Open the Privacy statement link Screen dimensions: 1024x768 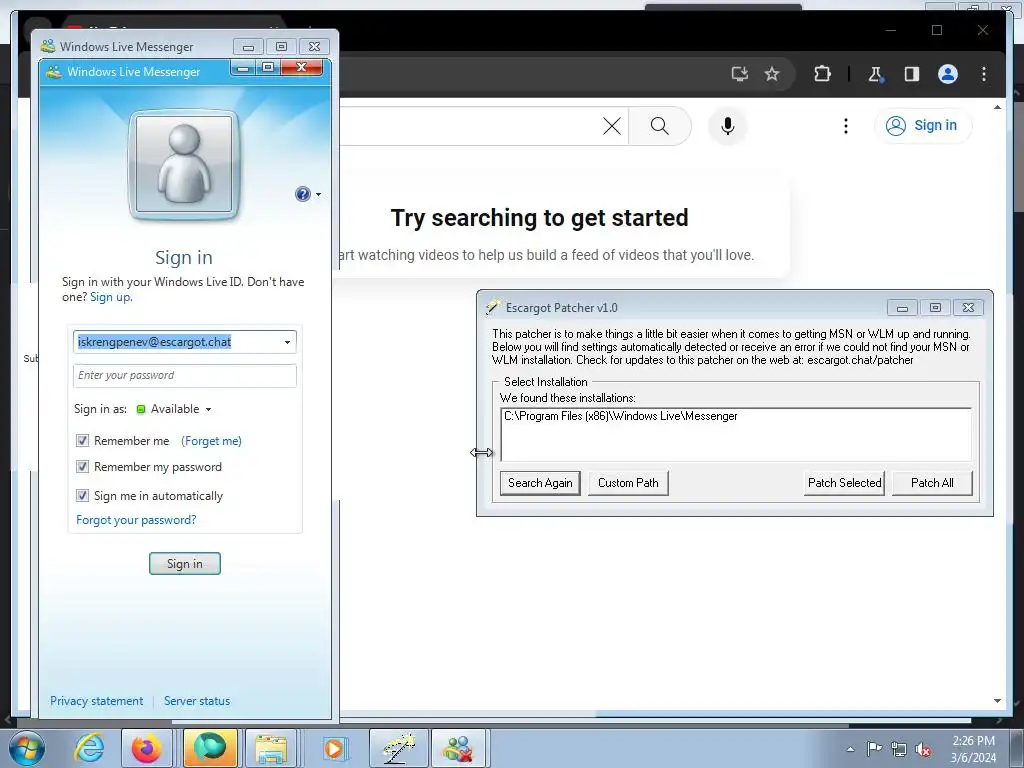[96, 701]
